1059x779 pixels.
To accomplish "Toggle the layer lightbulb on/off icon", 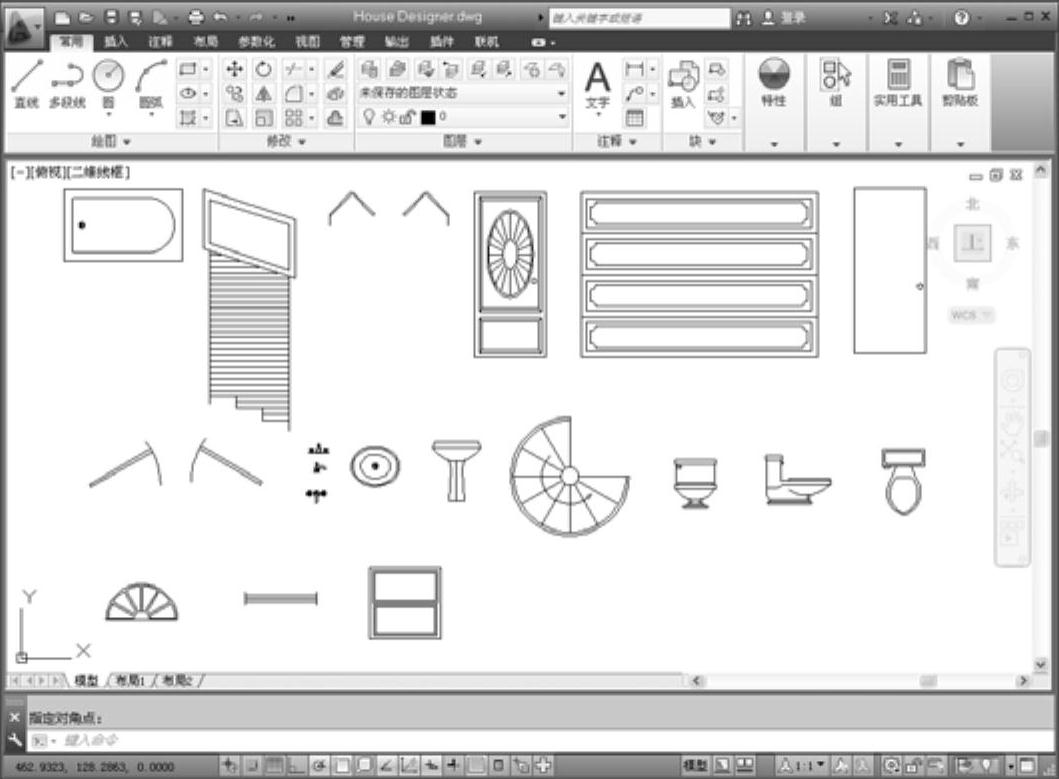I will [x=368, y=117].
